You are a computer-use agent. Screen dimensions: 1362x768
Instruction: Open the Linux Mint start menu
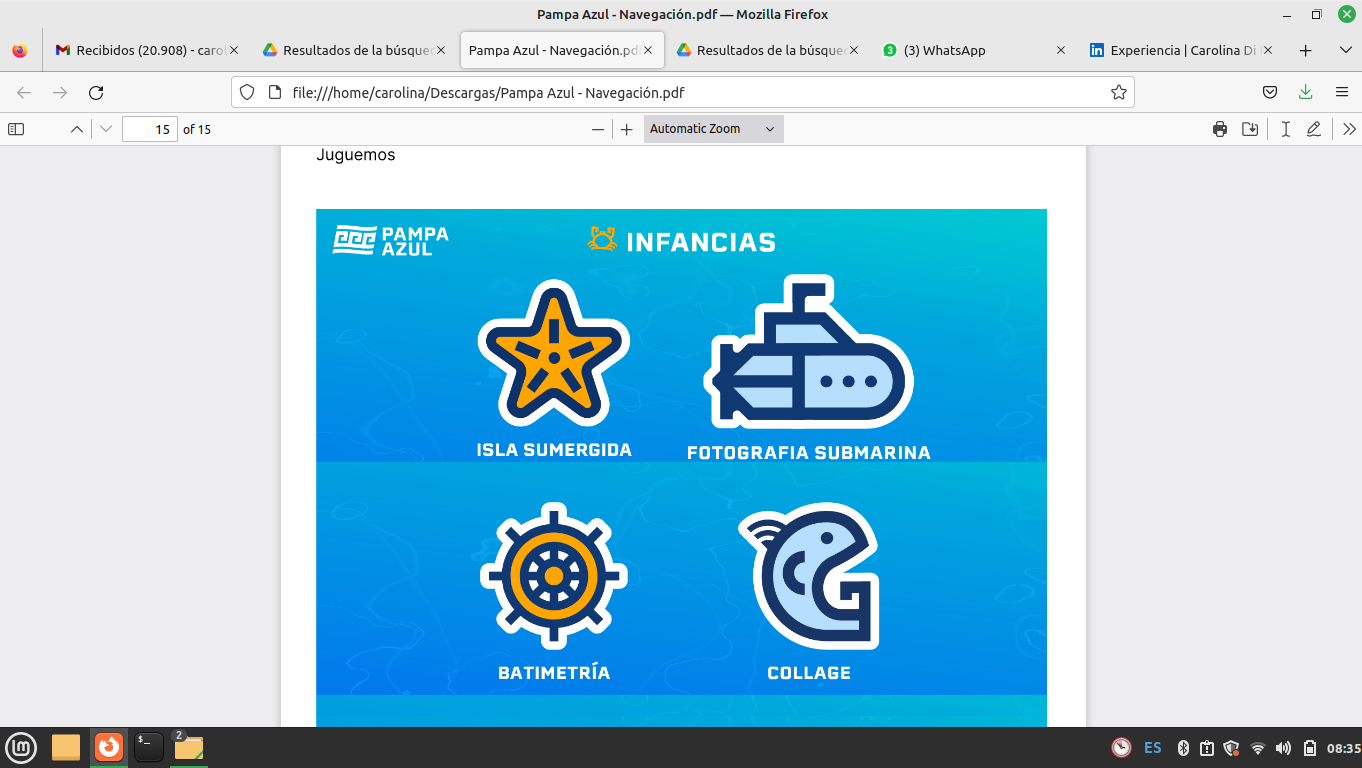coord(21,747)
